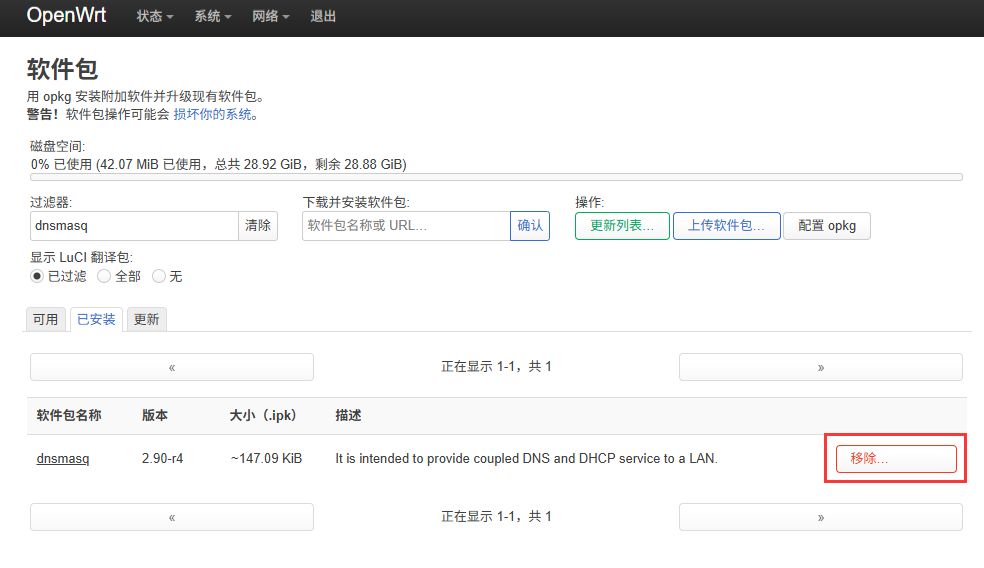Select the 全部 radio option

point(104,276)
